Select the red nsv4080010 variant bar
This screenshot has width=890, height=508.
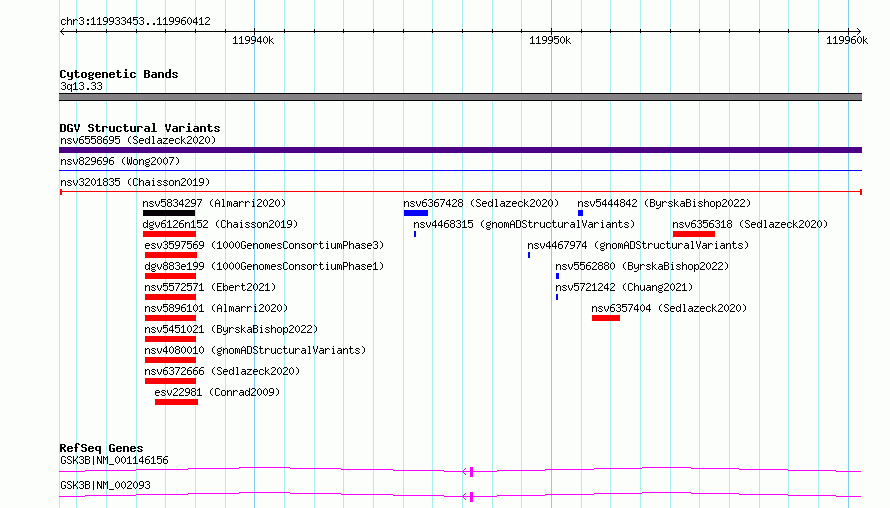[170, 360]
